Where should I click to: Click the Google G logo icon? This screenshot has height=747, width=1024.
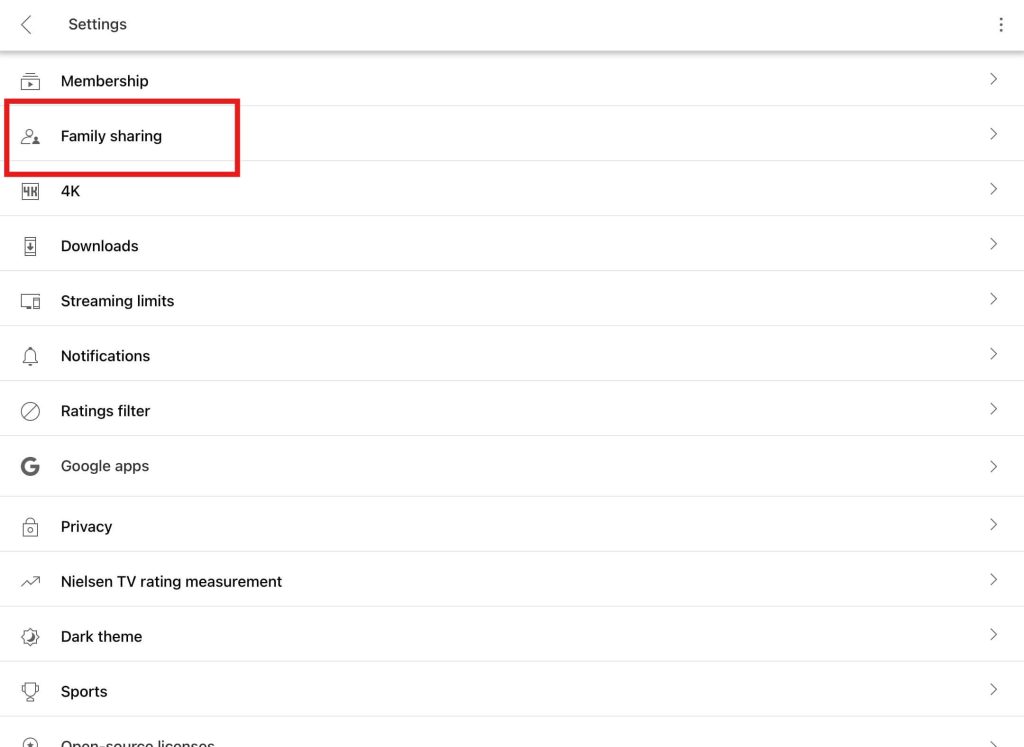30,466
